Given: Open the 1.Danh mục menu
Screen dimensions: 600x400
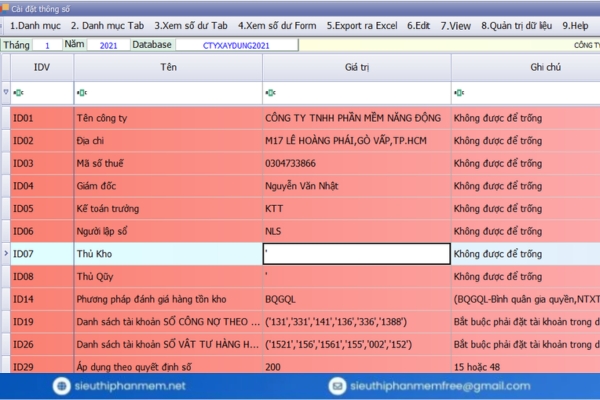Looking at the screenshot, I should pos(35,26).
